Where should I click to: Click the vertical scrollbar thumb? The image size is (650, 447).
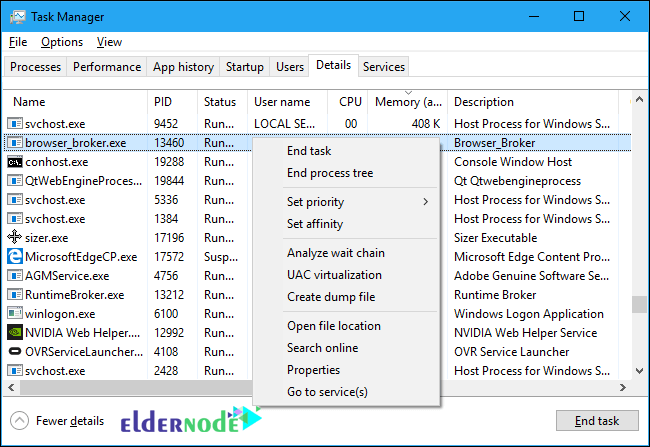(x=639, y=304)
